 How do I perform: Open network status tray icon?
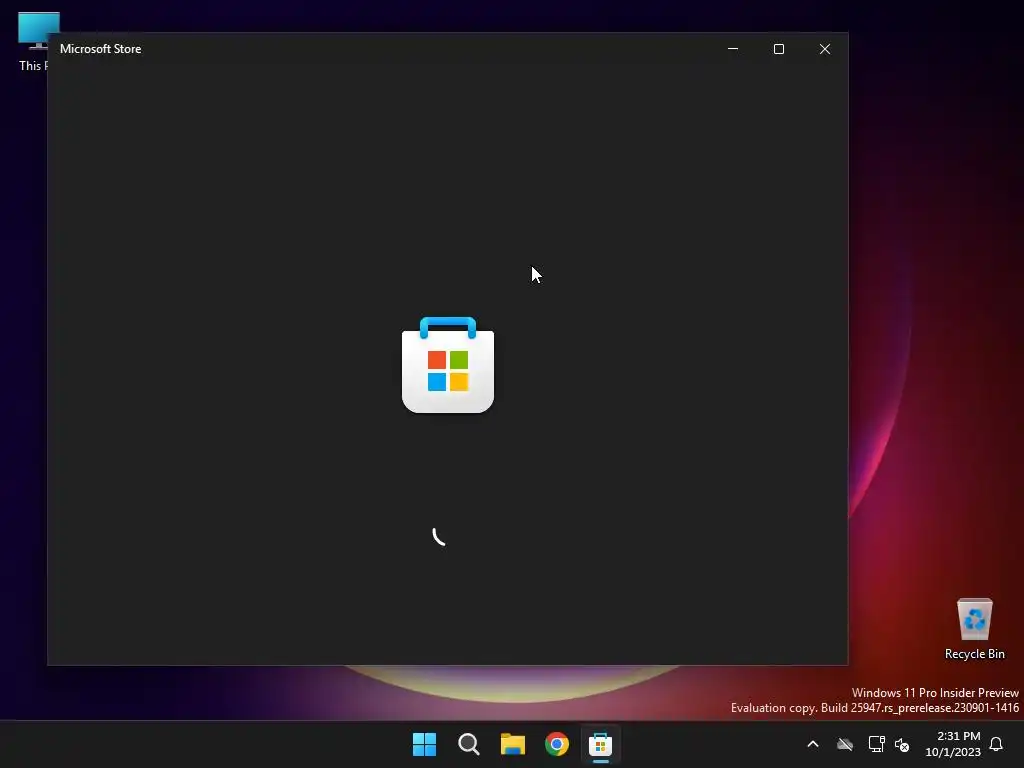[x=876, y=744]
